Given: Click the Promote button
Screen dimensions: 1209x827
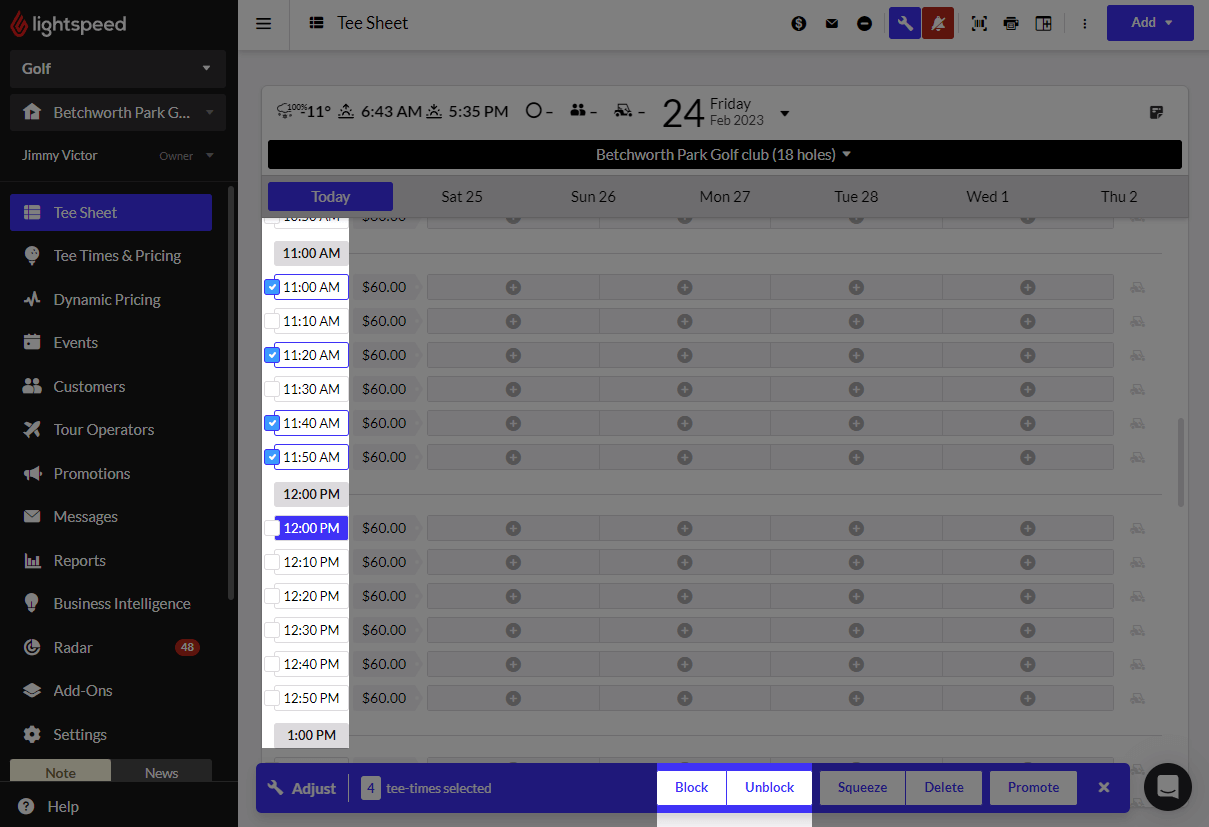Looking at the screenshot, I should coord(1033,788).
